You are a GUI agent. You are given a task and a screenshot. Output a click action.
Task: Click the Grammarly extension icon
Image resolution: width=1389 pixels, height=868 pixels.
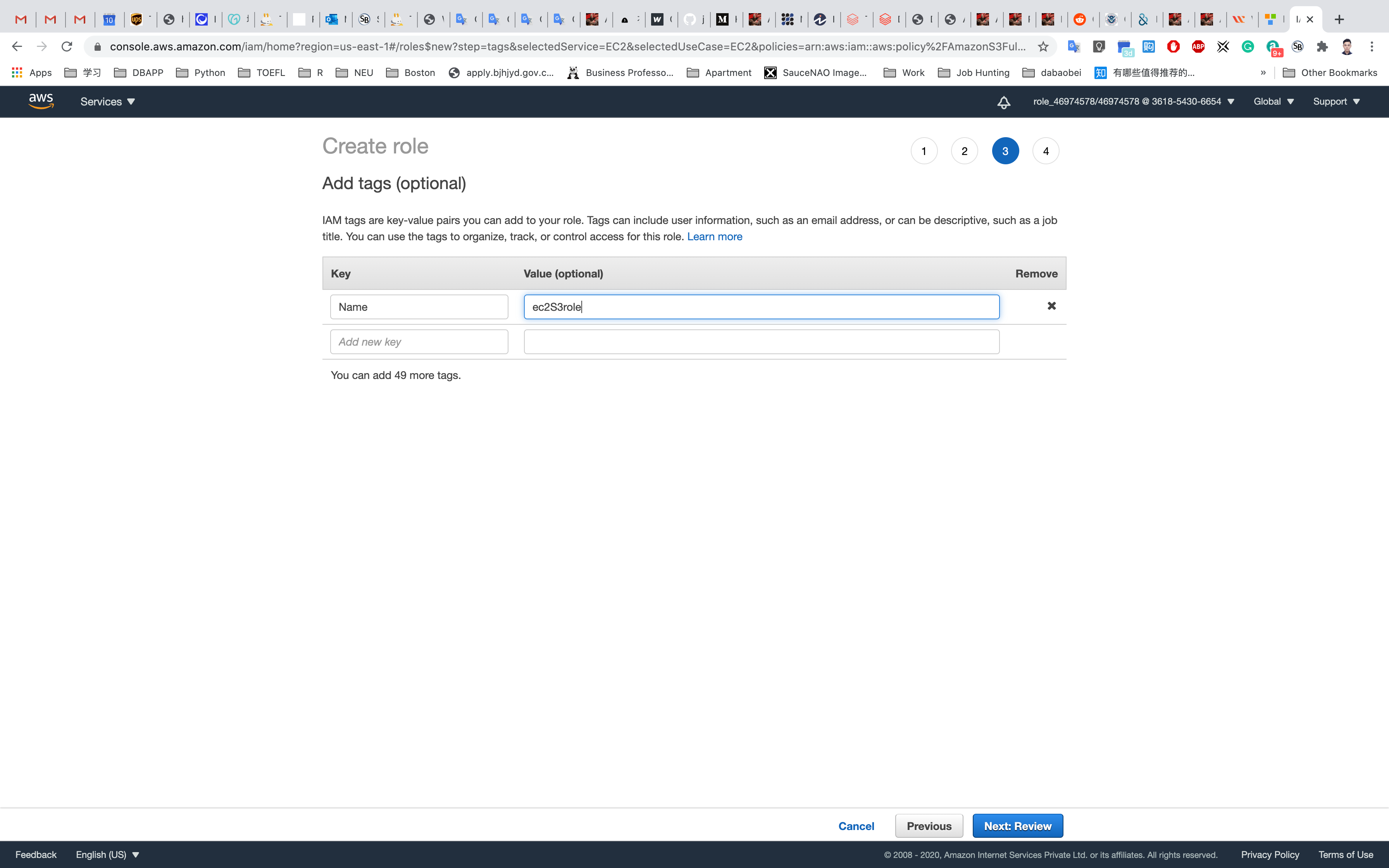coord(1248,46)
